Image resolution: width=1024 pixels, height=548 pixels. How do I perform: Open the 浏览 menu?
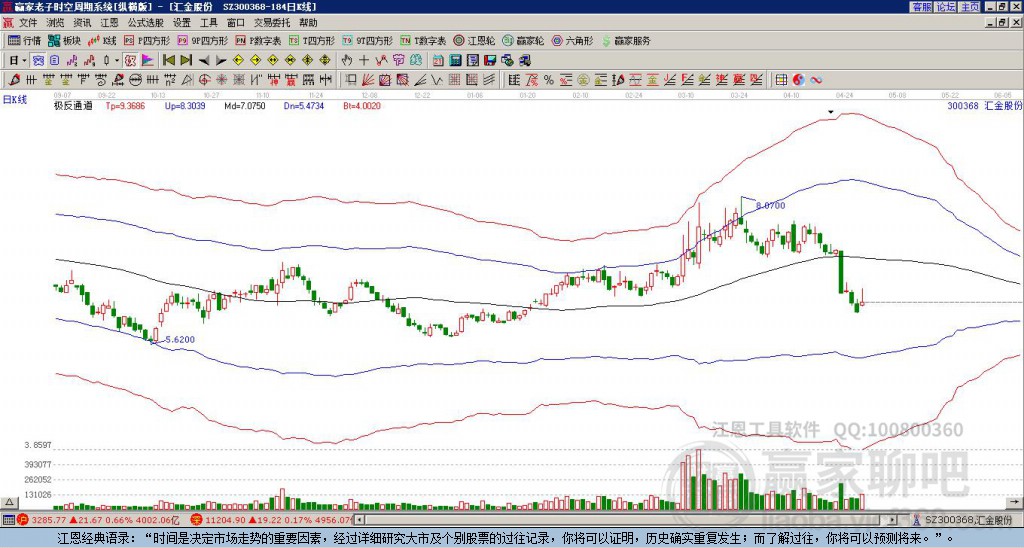click(56, 23)
